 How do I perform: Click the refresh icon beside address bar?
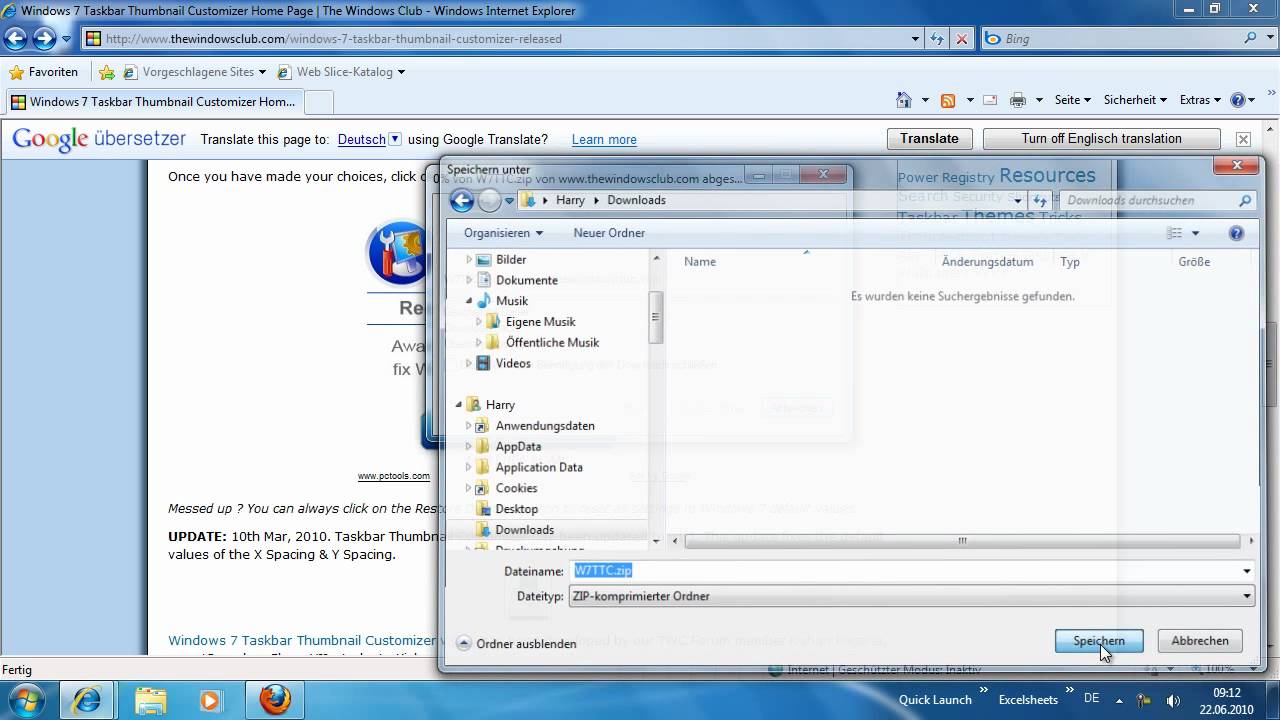937,39
